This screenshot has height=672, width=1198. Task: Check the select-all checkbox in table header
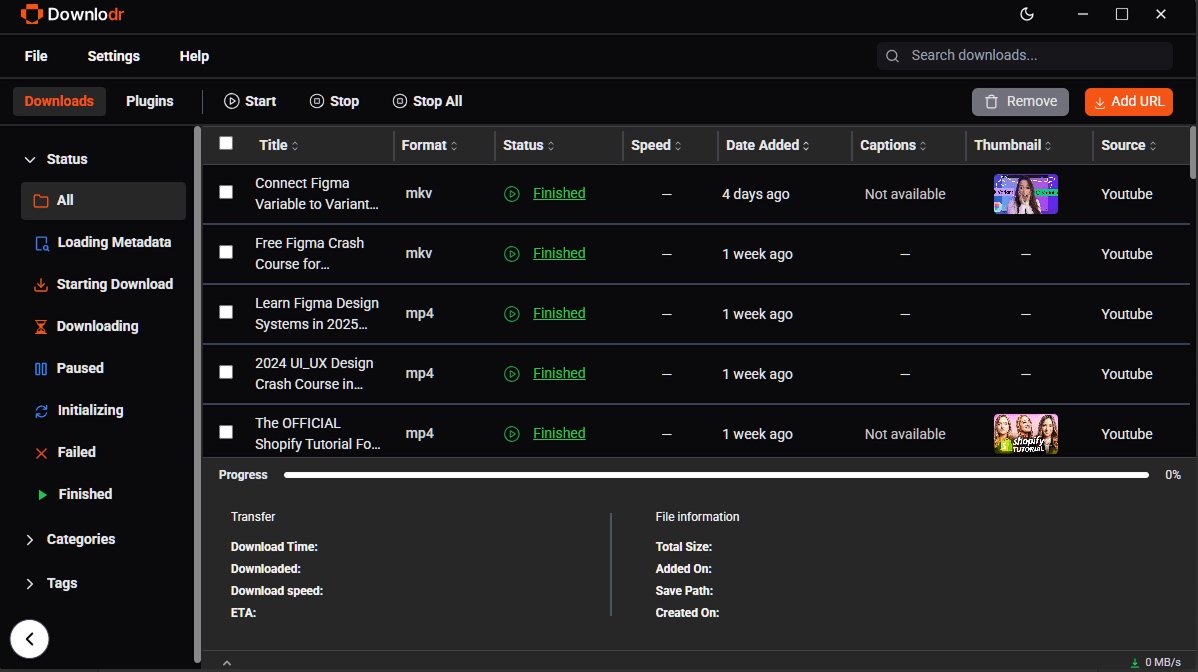pyautogui.click(x=226, y=144)
